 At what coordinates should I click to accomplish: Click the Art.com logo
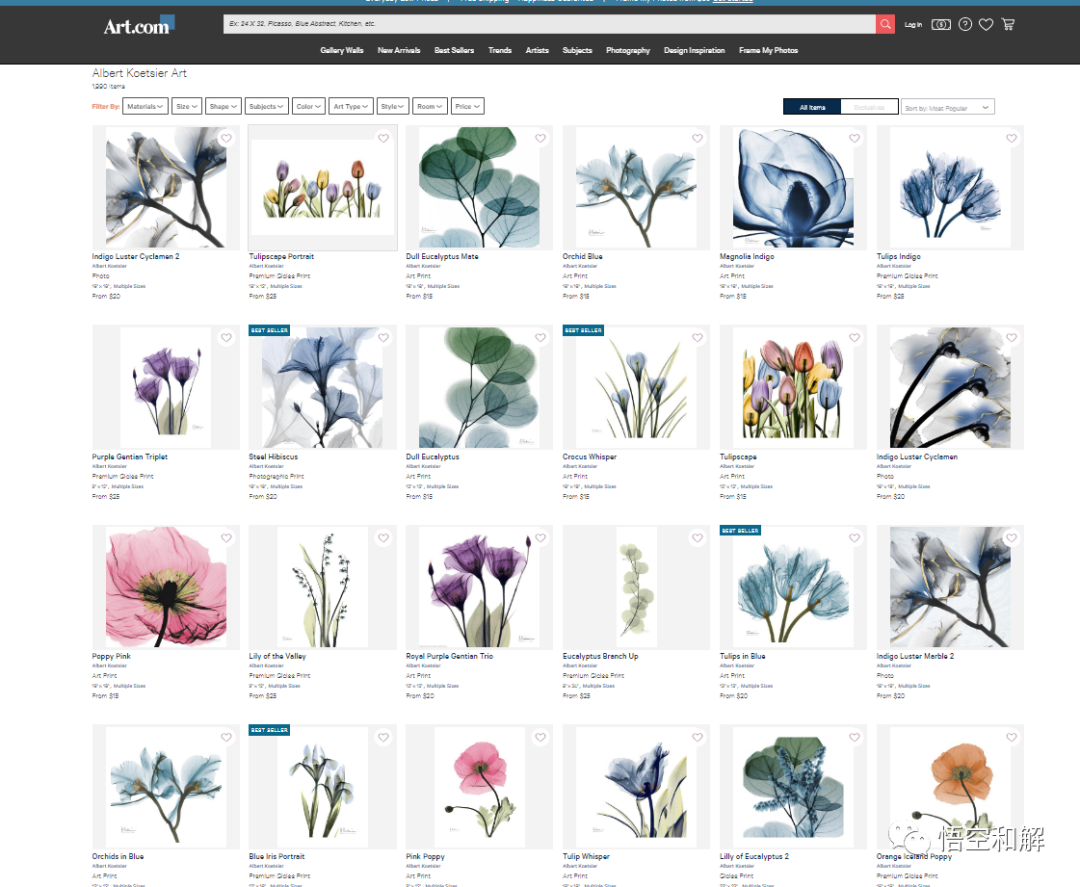pyautogui.click(x=139, y=25)
